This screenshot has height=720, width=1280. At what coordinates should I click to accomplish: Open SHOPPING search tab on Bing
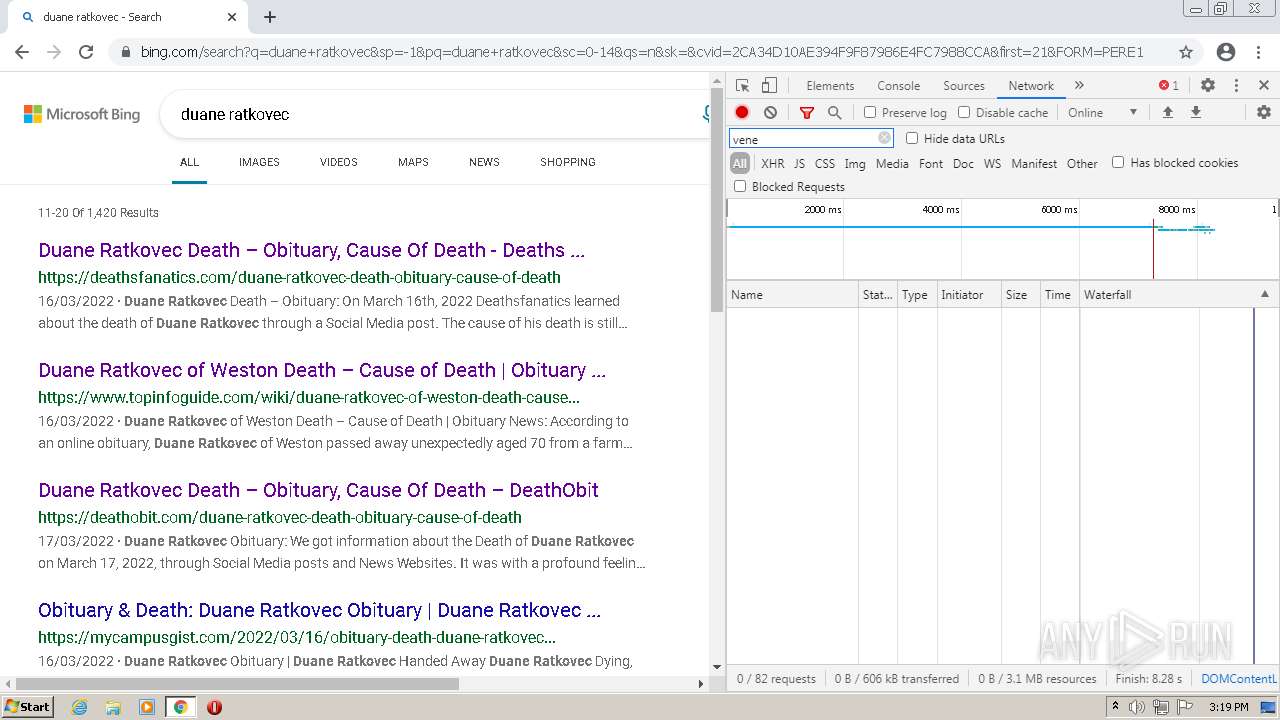568,162
